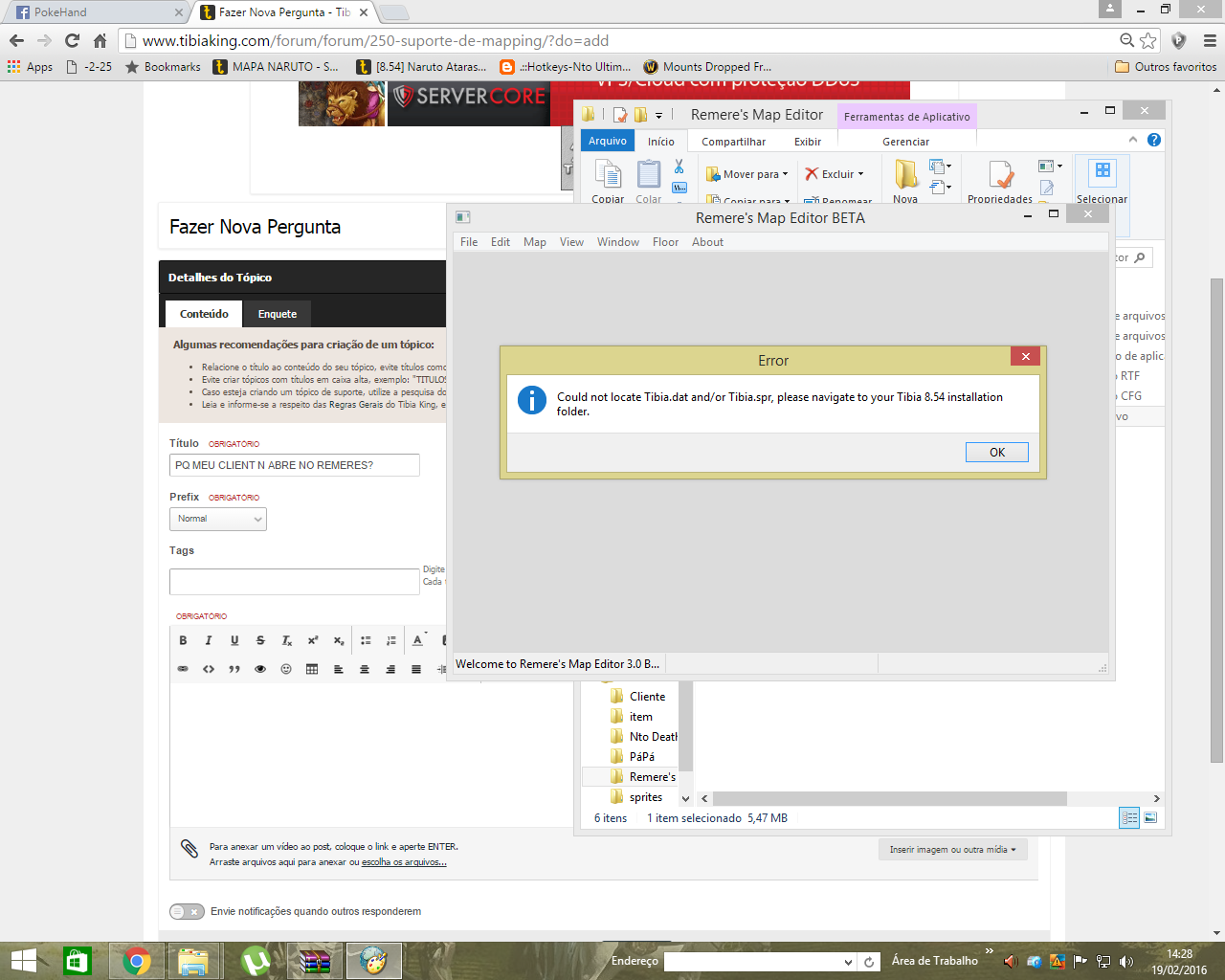This screenshot has width=1225, height=980.
Task: Open the Floor menu in Remere's Map Editor
Action: pos(666,242)
